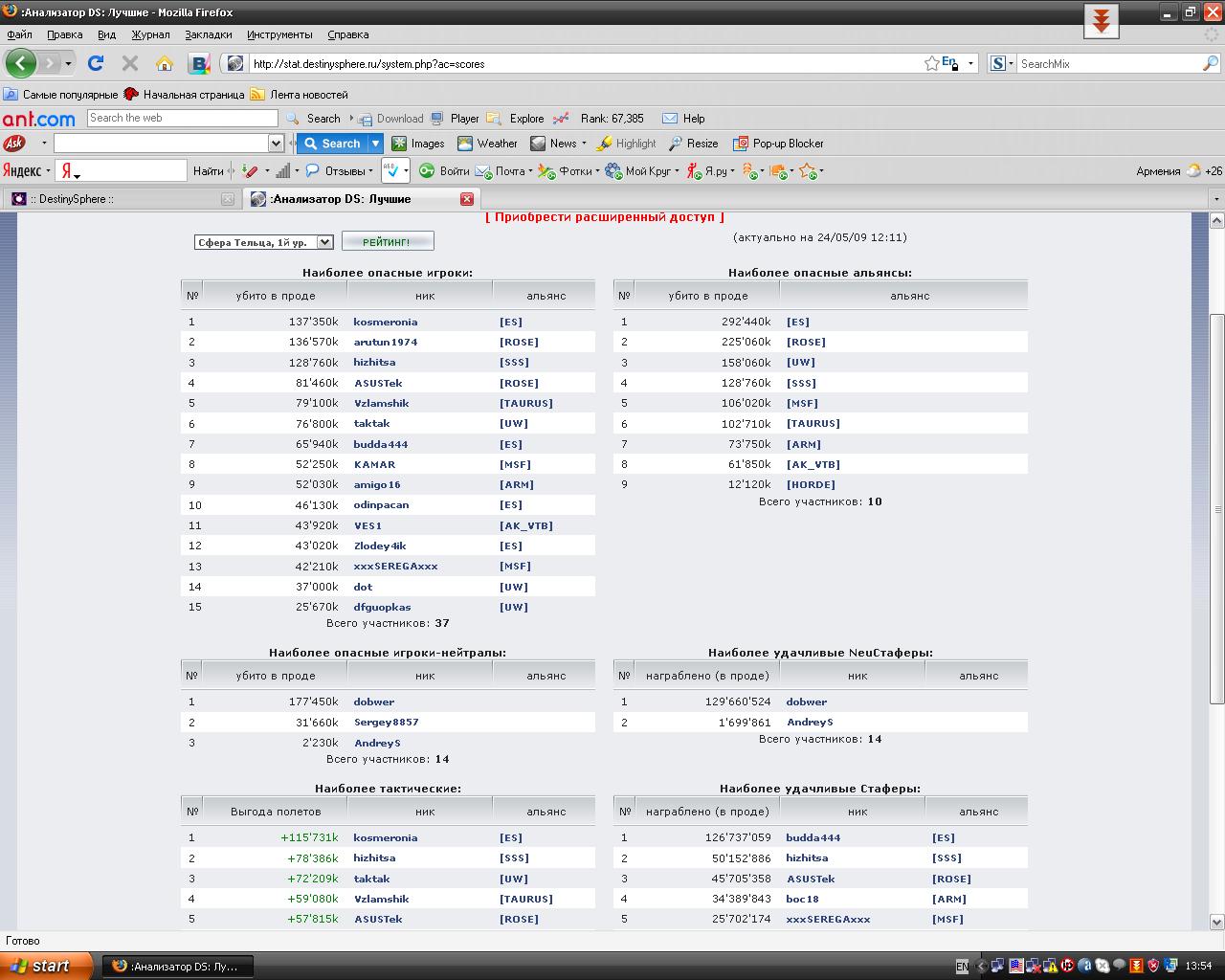This screenshot has width=1225, height=980.
Task: Click the Stop loading X icon
Action: (x=130, y=63)
